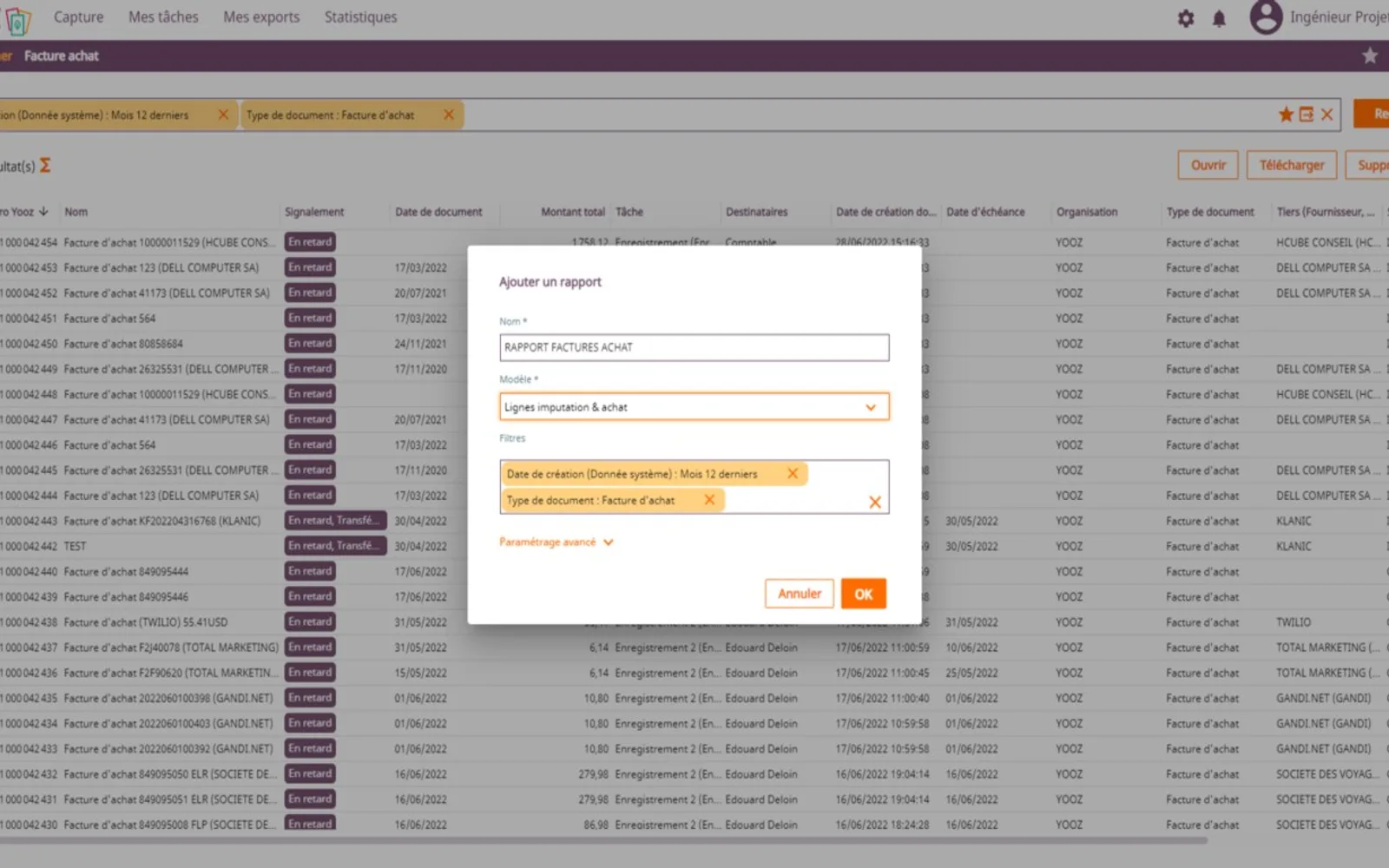The width and height of the screenshot is (1389, 868).
Task: Click the 'Date de document' column header
Action: pyautogui.click(x=438, y=212)
